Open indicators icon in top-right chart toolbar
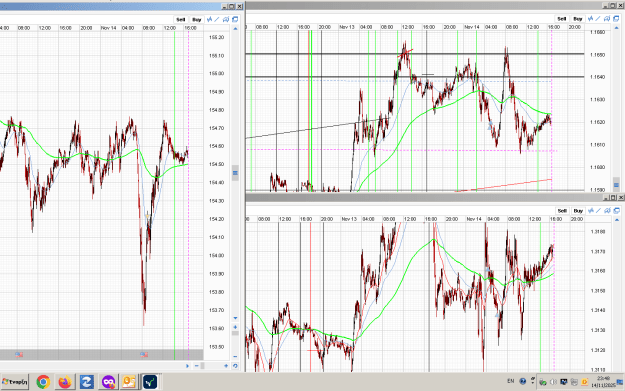 pyautogui.click(x=591, y=18)
